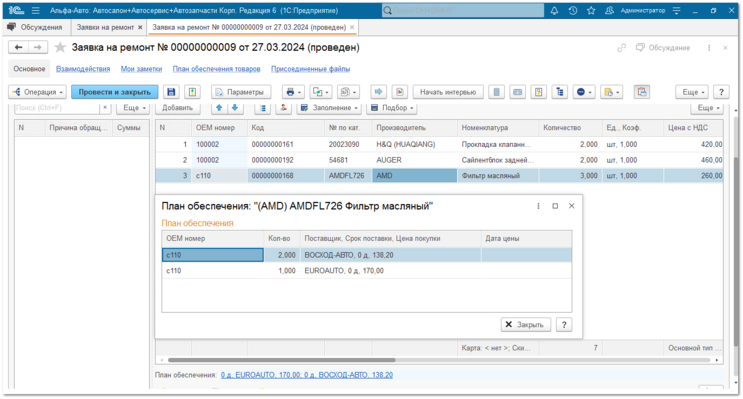Open the create-based-on dropdown
This screenshot has width=743, height=399.
(321, 92)
